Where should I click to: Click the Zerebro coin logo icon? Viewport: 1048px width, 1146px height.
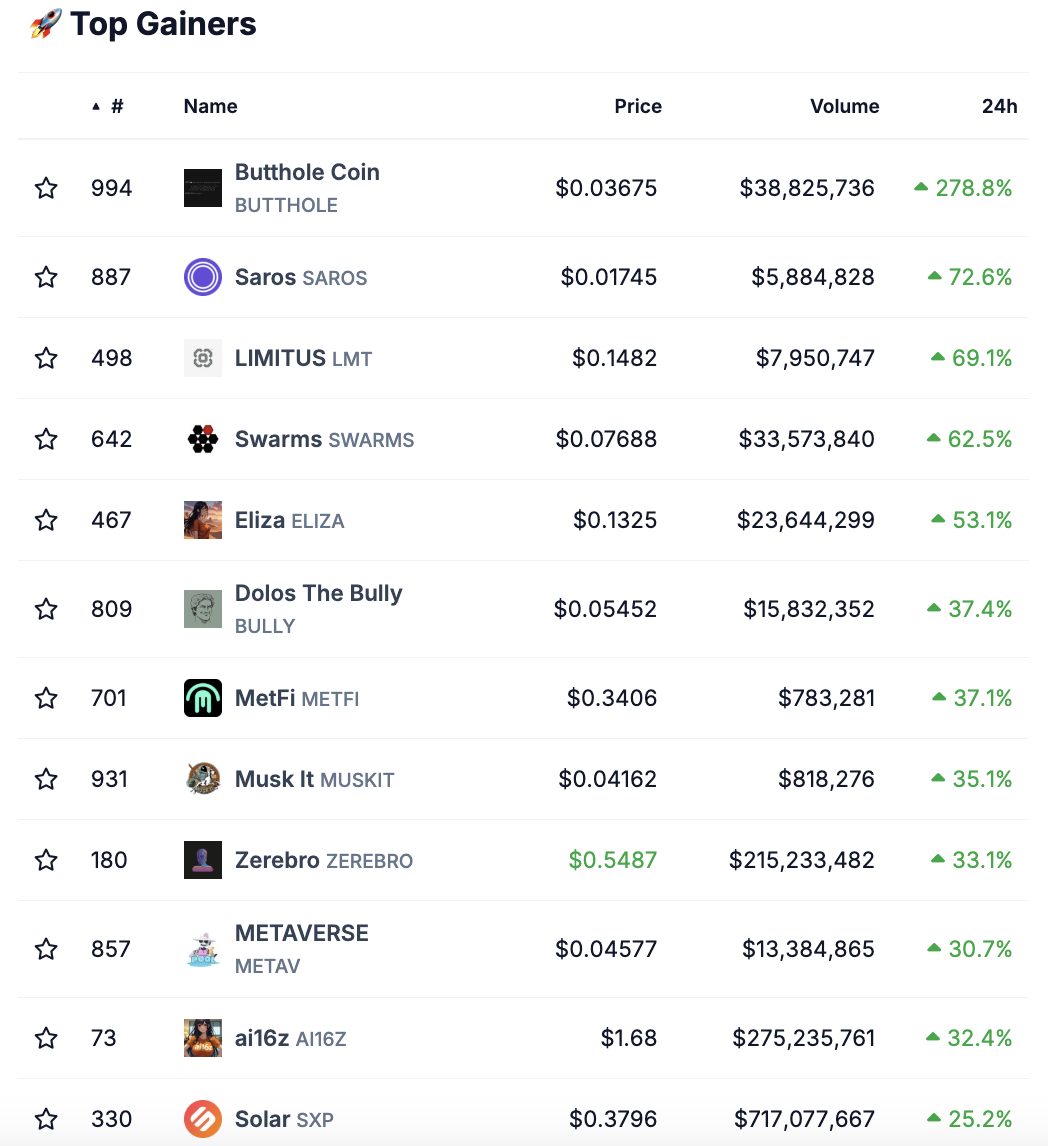[203, 860]
